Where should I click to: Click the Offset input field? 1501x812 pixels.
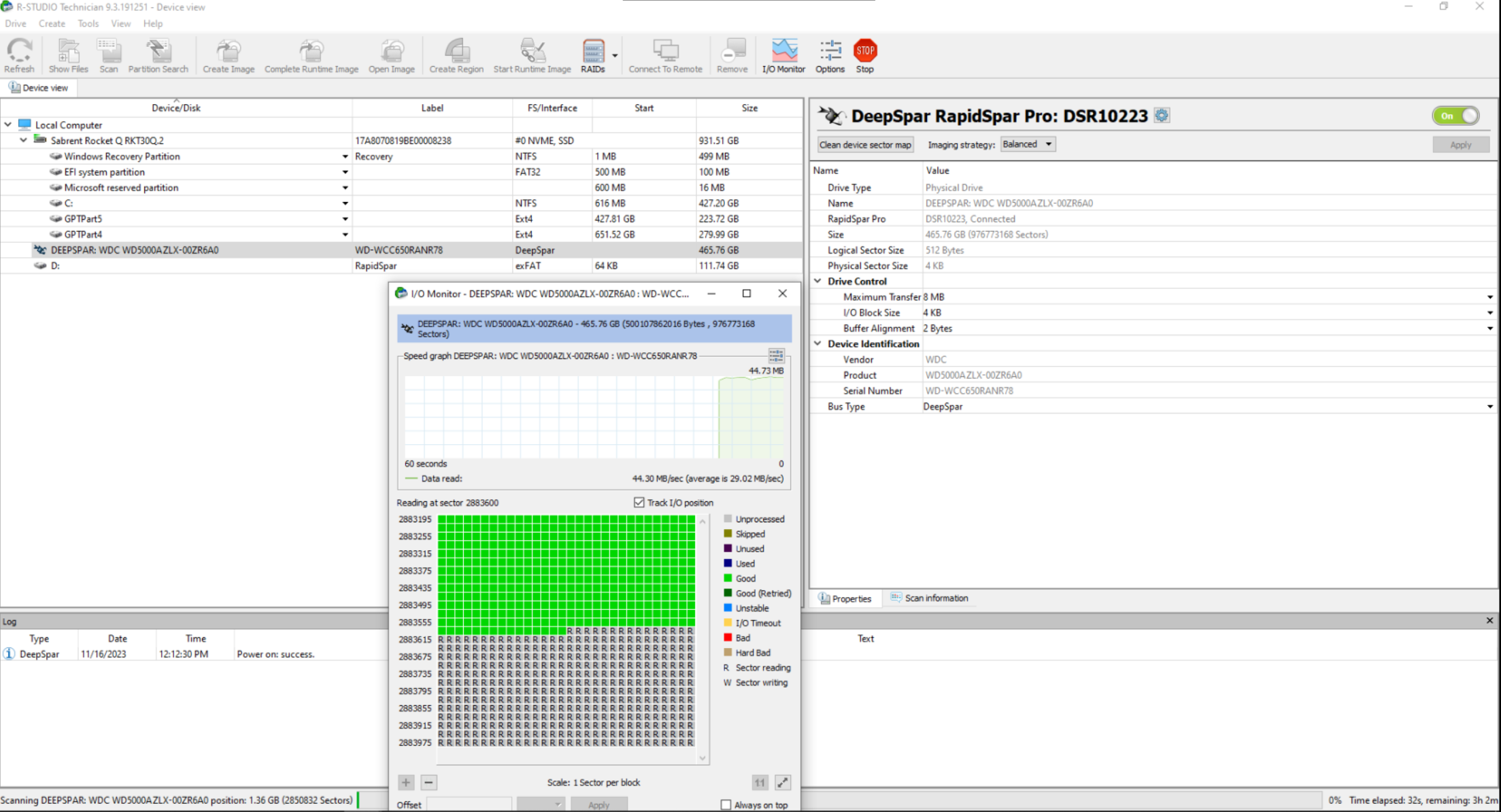click(x=469, y=805)
